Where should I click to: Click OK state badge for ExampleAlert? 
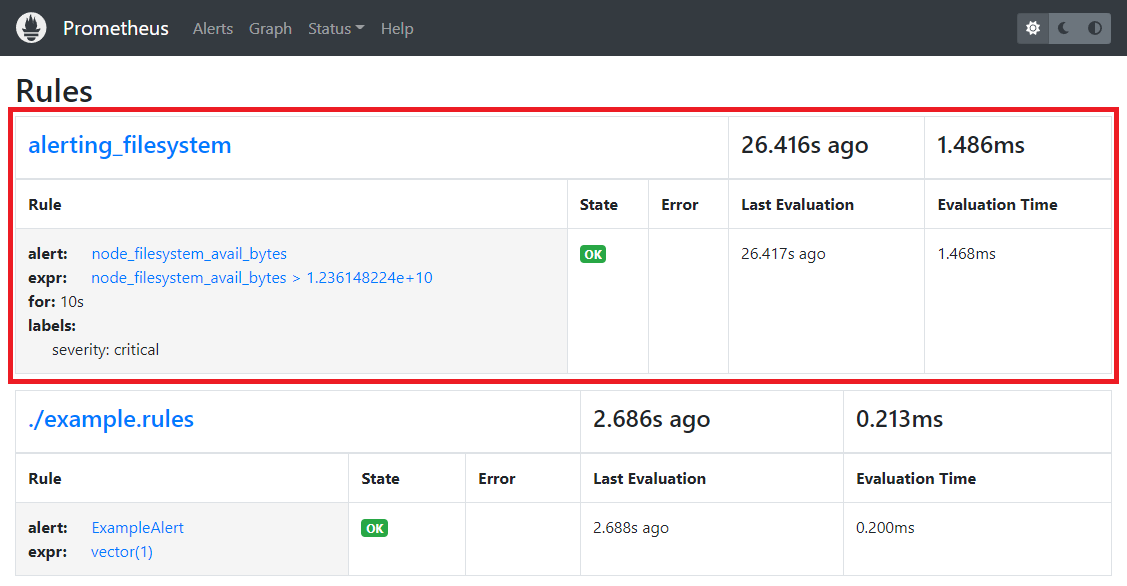point(374,528)
